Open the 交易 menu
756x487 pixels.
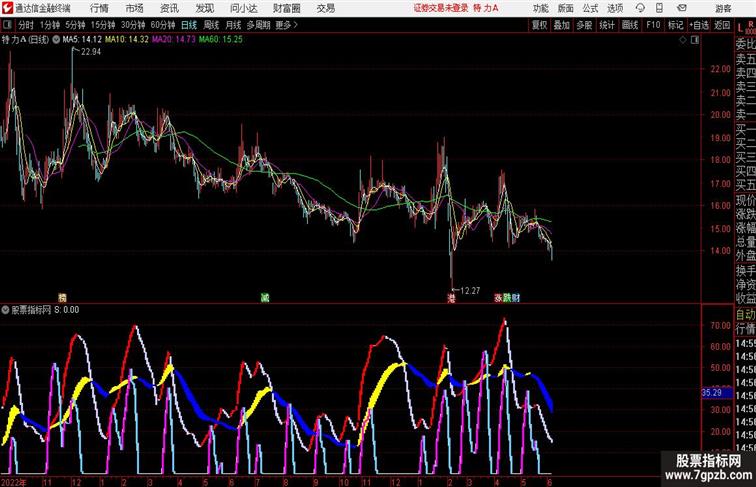click(x=326, y=8)
